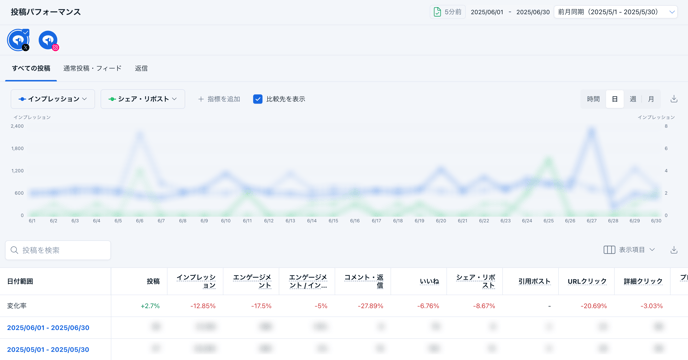The image size is (688, 360).
Task: Click the end date 2025/06/30 field
Action: point(533,12)
